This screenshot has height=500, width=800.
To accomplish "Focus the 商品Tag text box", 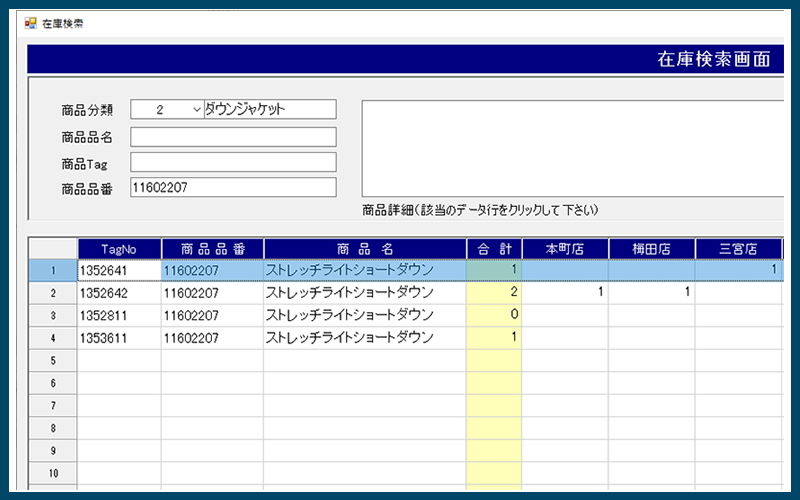I will pos(233,162).
